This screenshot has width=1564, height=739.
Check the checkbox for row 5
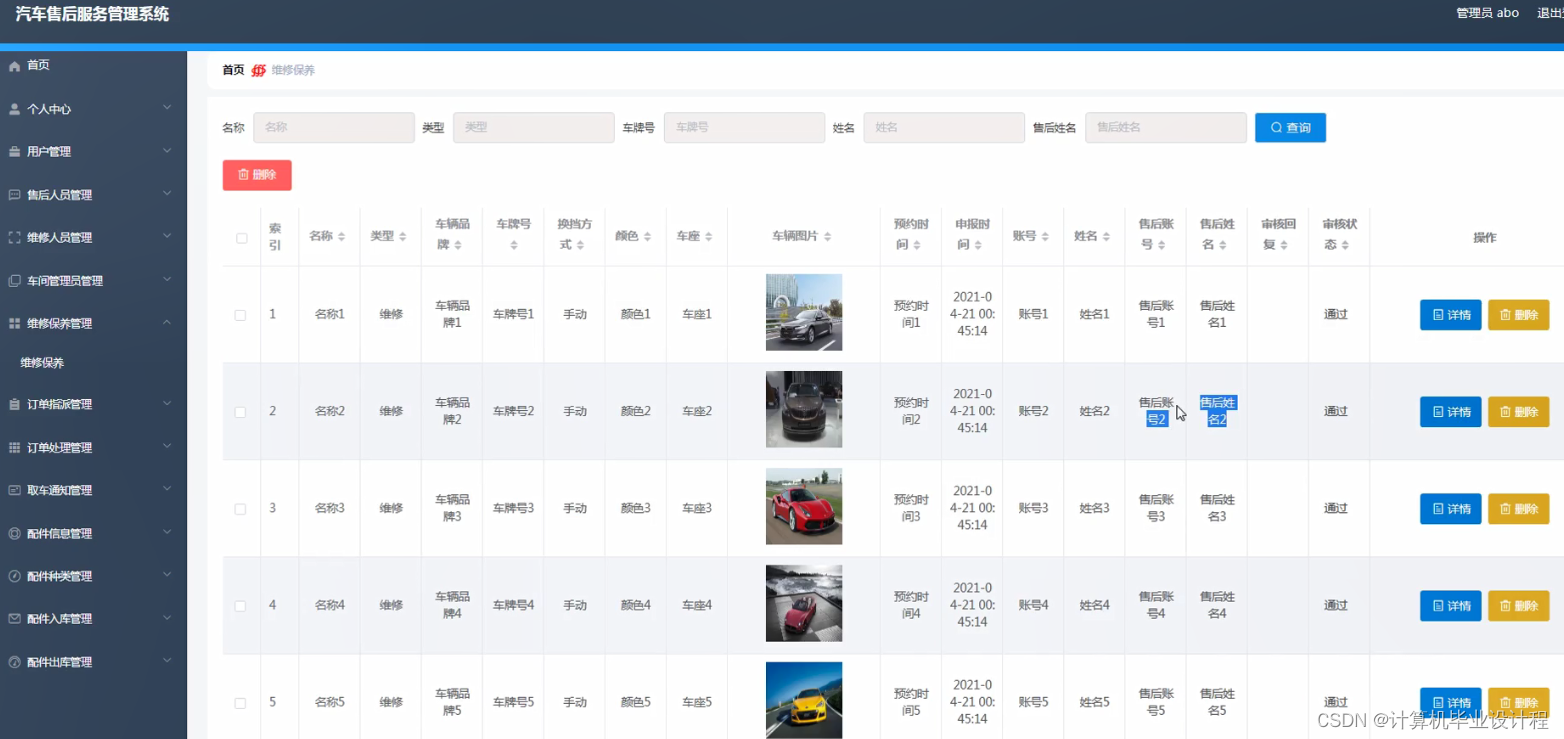coord(241,701)
